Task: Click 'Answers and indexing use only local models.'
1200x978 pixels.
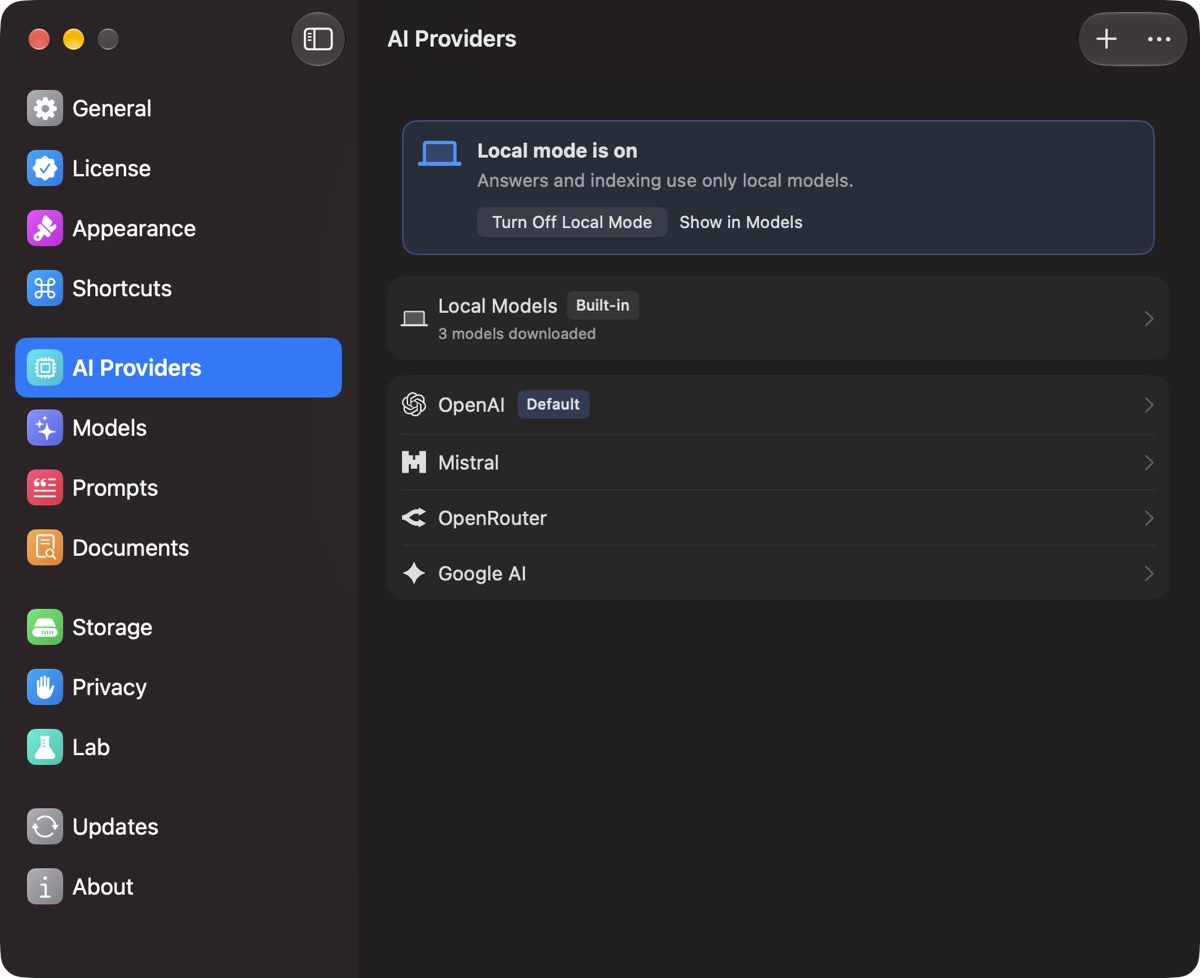Action: (x=665, y=181)
